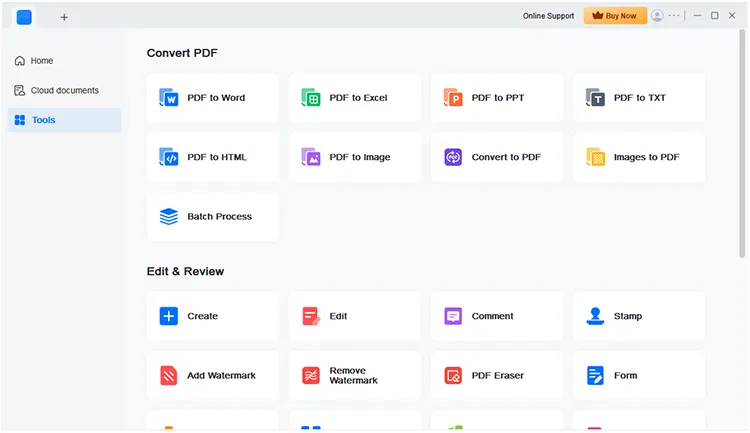Image resolution: width=750 pixels, height=433 pixels.
Task: Click the vertical scrollbar thumb
Action: pyautogui.click(x=742, y=144)
